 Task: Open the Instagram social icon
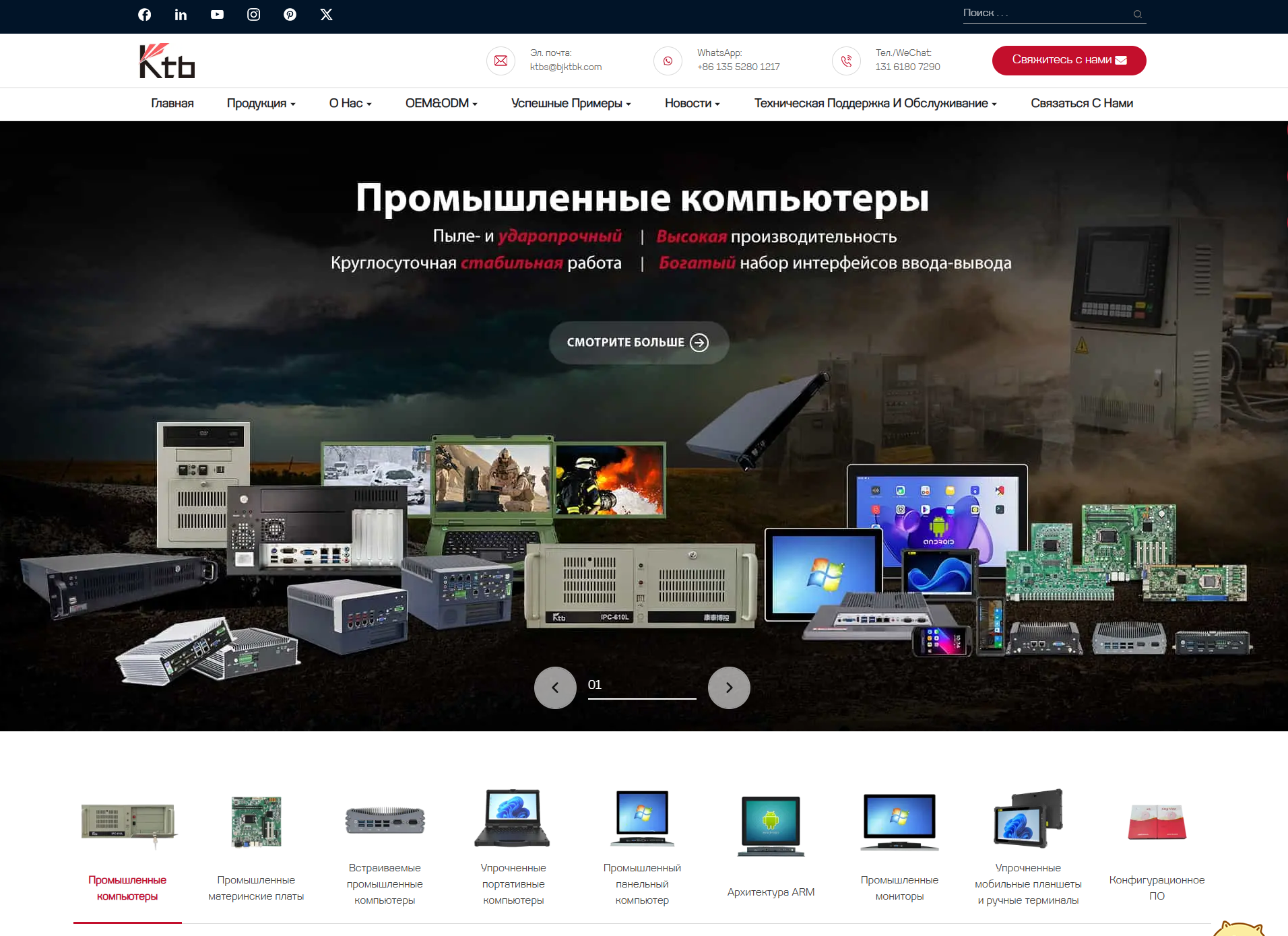click(253, 15)
